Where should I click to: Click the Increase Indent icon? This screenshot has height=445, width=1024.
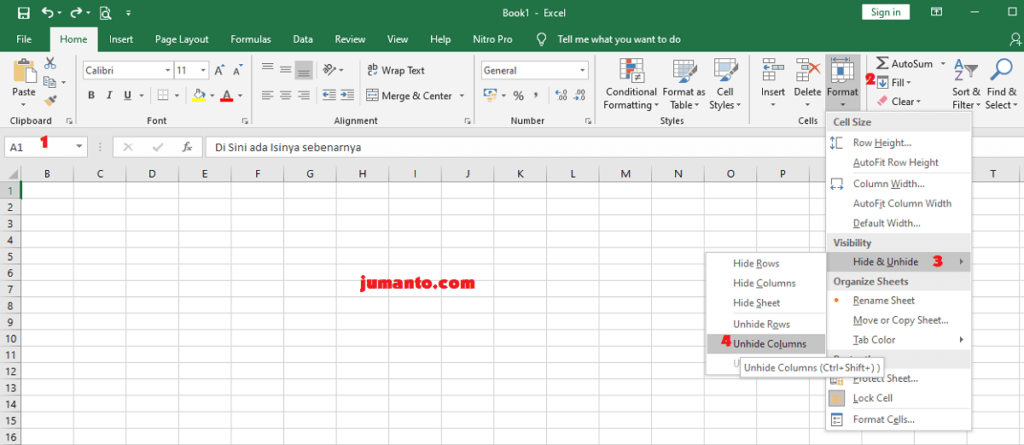pyautogui.click(x=347, y=95)
